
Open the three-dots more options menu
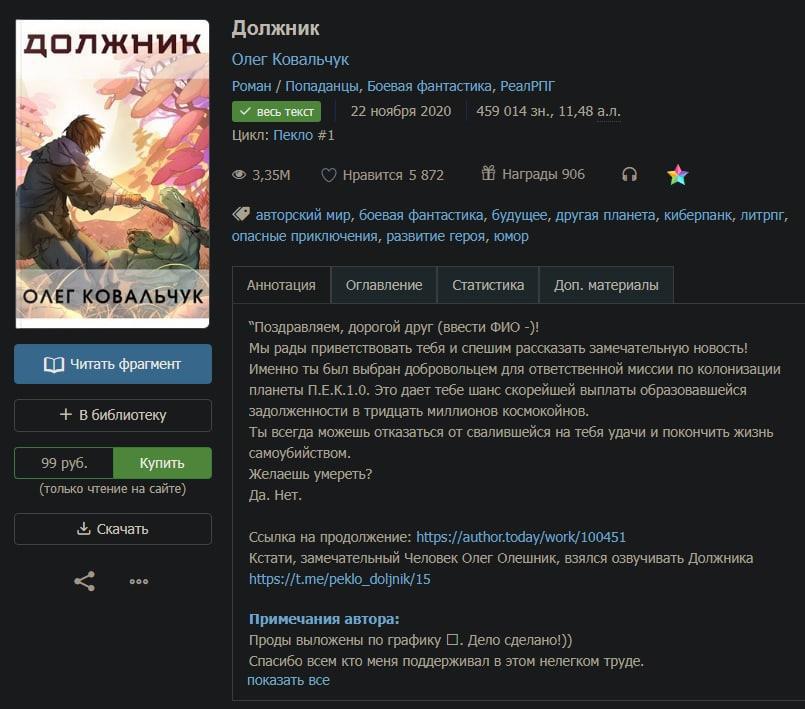(x=139, y=581)
